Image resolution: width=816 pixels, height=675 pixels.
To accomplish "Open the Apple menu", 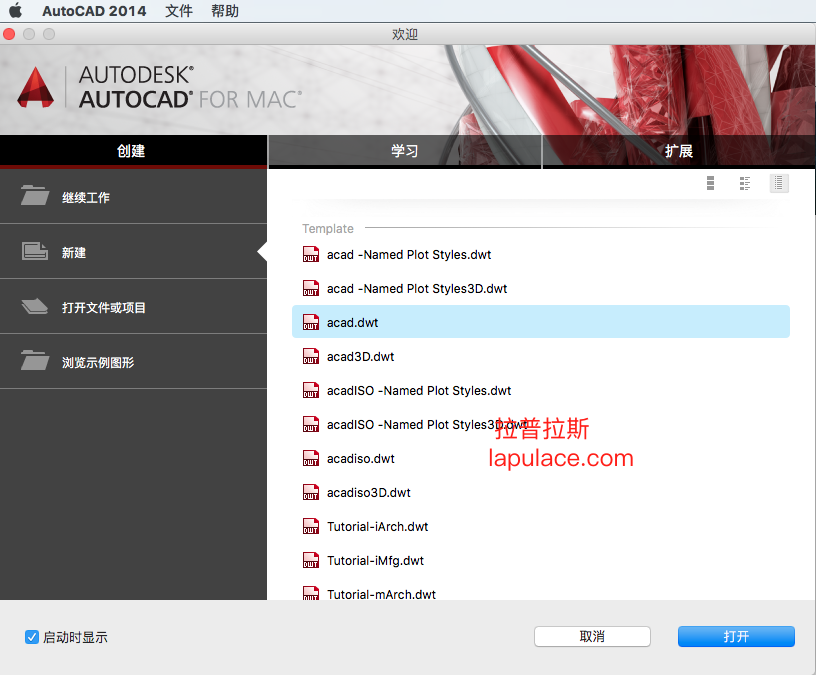I will click(x=15, y=12).
